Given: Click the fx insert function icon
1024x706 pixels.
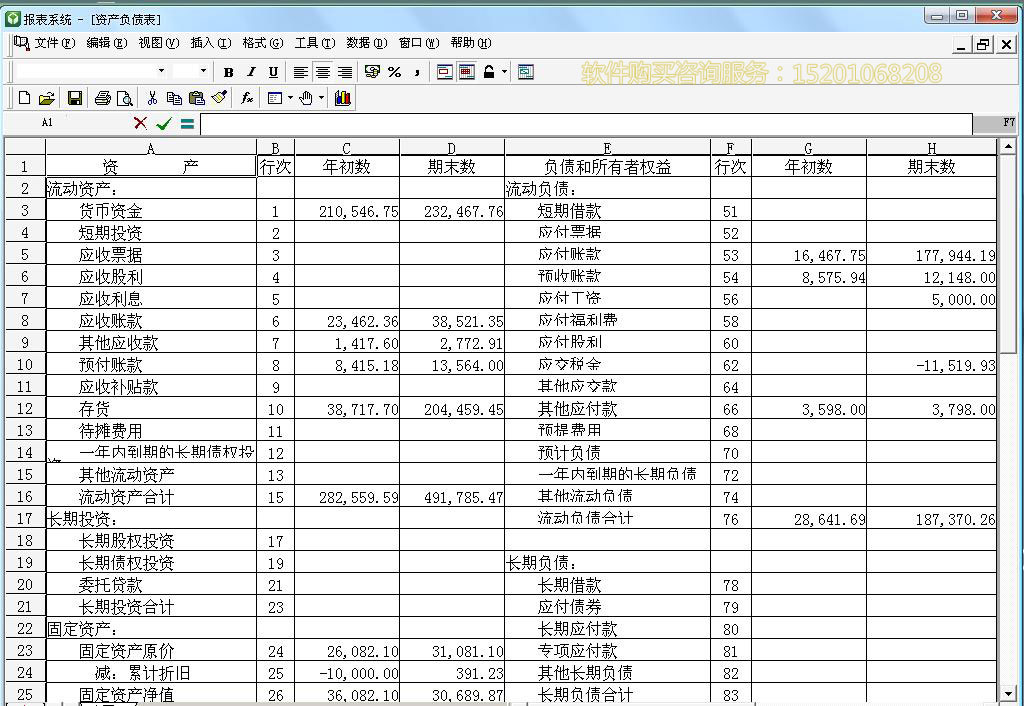Looking at the screenshot, I should (x=246, y=97).
